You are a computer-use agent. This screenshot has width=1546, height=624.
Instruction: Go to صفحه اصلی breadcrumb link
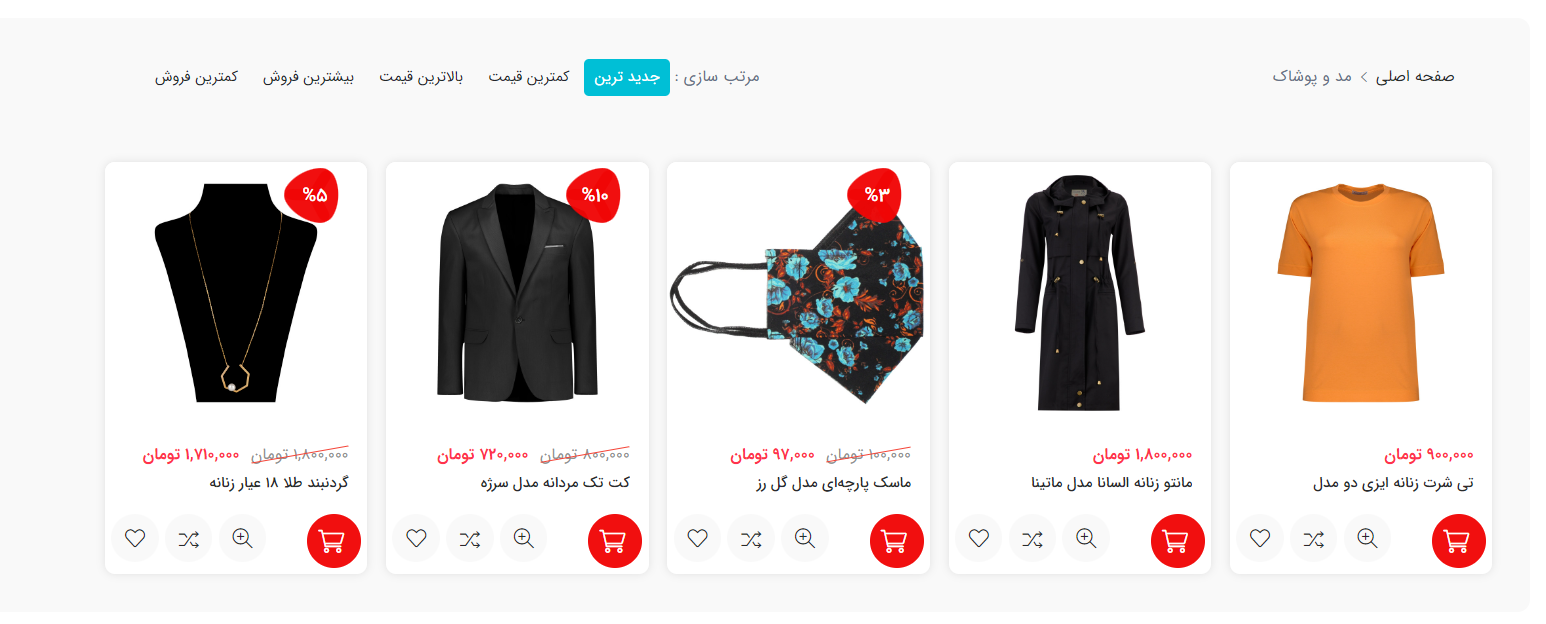pos(1415,76)
